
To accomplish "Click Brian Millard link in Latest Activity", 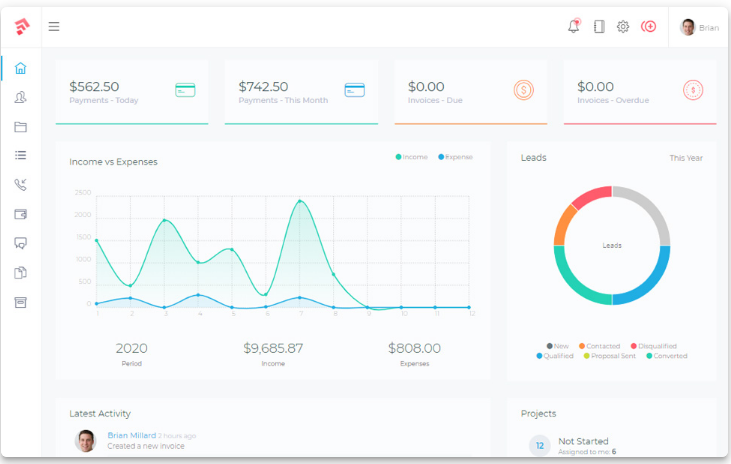I will pyautogui.click(x=131, y=435).
